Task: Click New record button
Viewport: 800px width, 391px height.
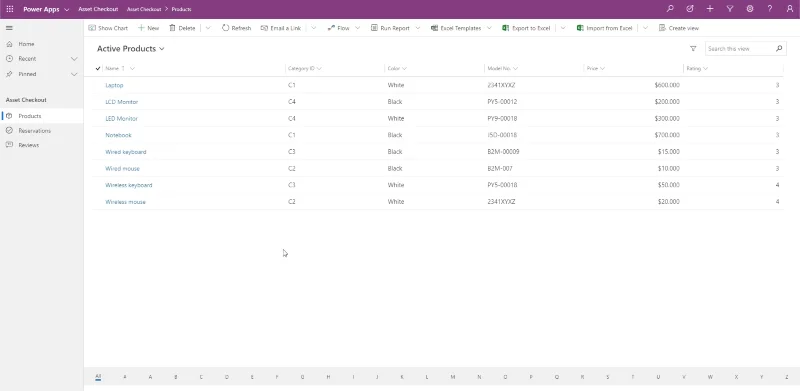Action: [x=148, y=28]
